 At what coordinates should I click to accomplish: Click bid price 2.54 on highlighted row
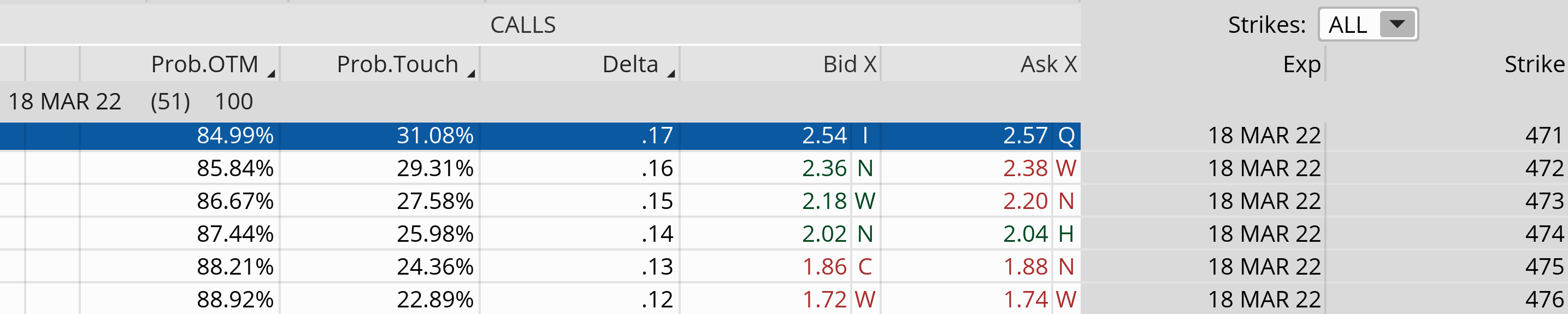(x=823, y=135)
